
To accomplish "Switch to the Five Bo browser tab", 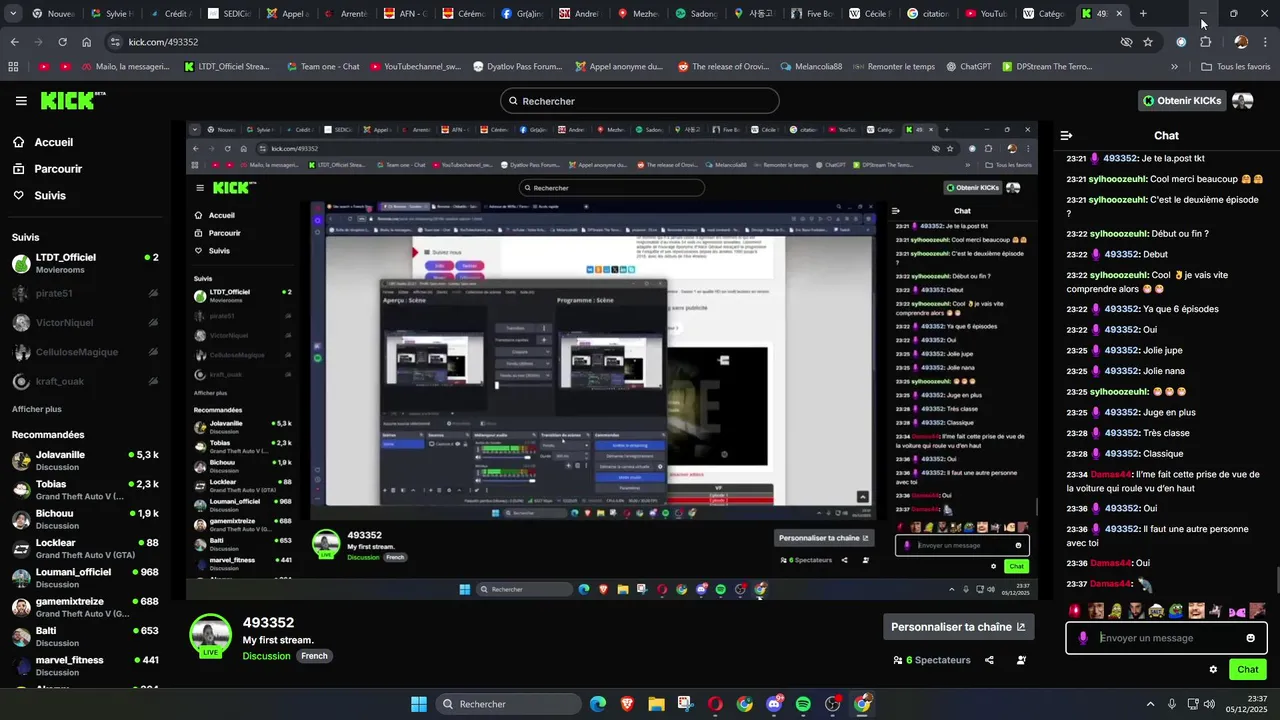I will tap(812, 14).
